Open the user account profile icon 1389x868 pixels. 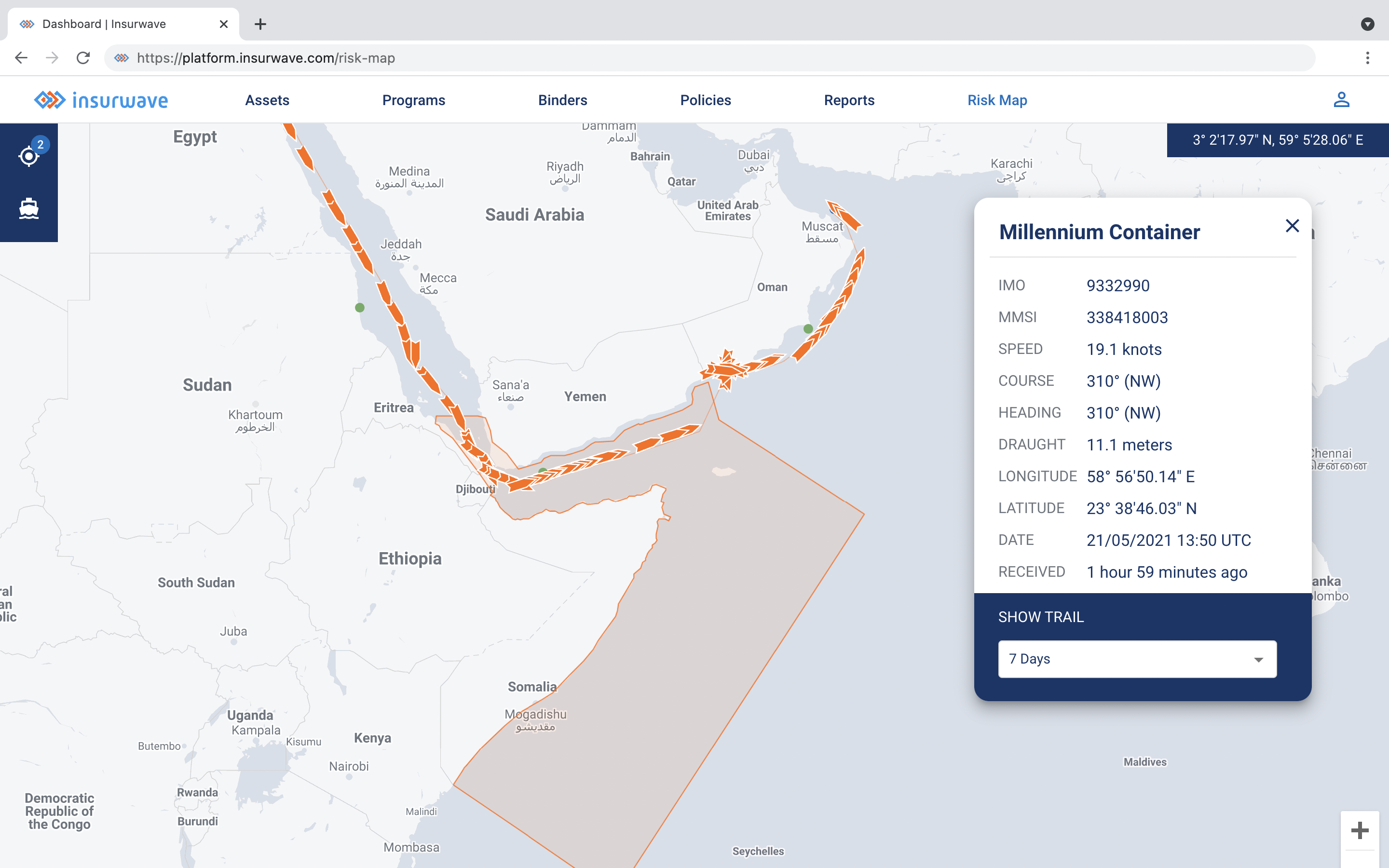(1341, 100)
